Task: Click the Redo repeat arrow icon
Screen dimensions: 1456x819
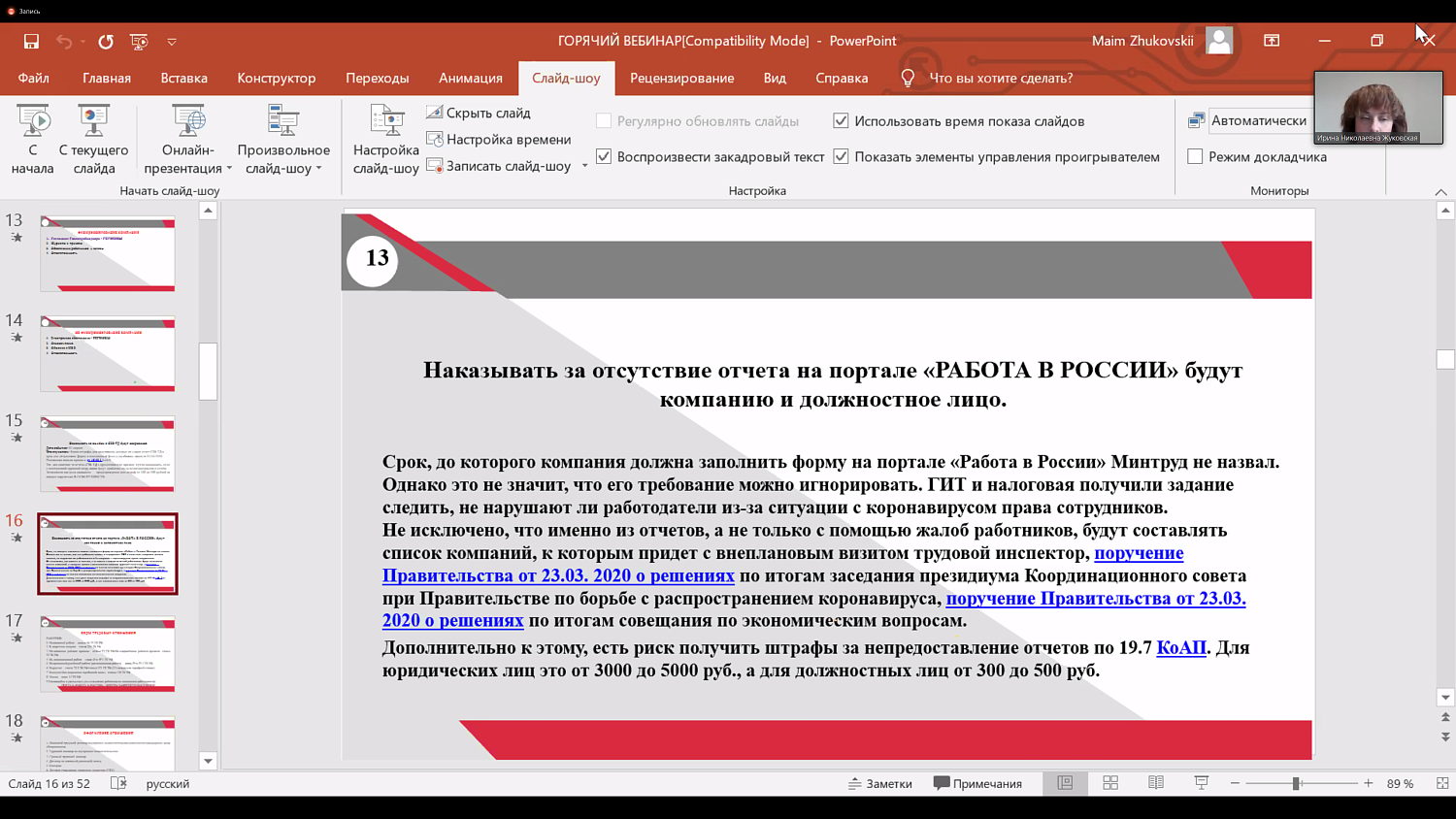Action: [x=106, y=41]
